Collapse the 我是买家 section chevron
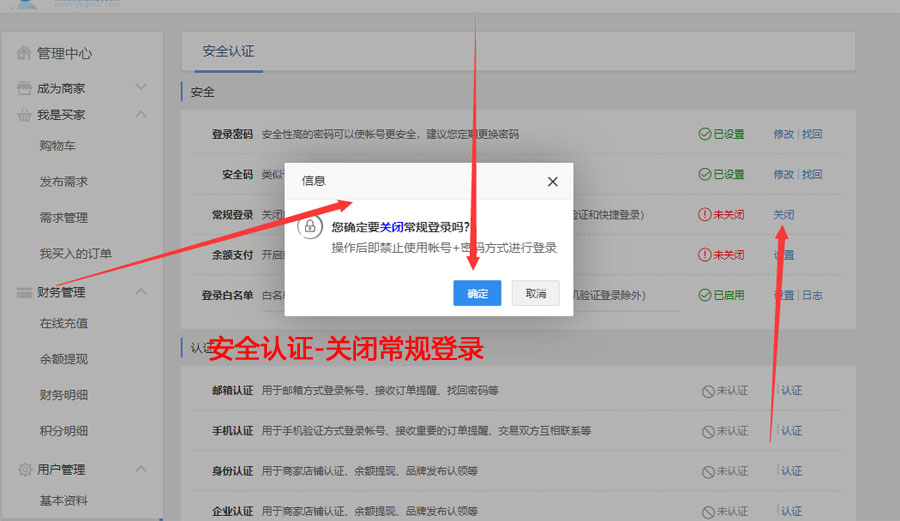The image size is (900, 521). coord(140,115)
